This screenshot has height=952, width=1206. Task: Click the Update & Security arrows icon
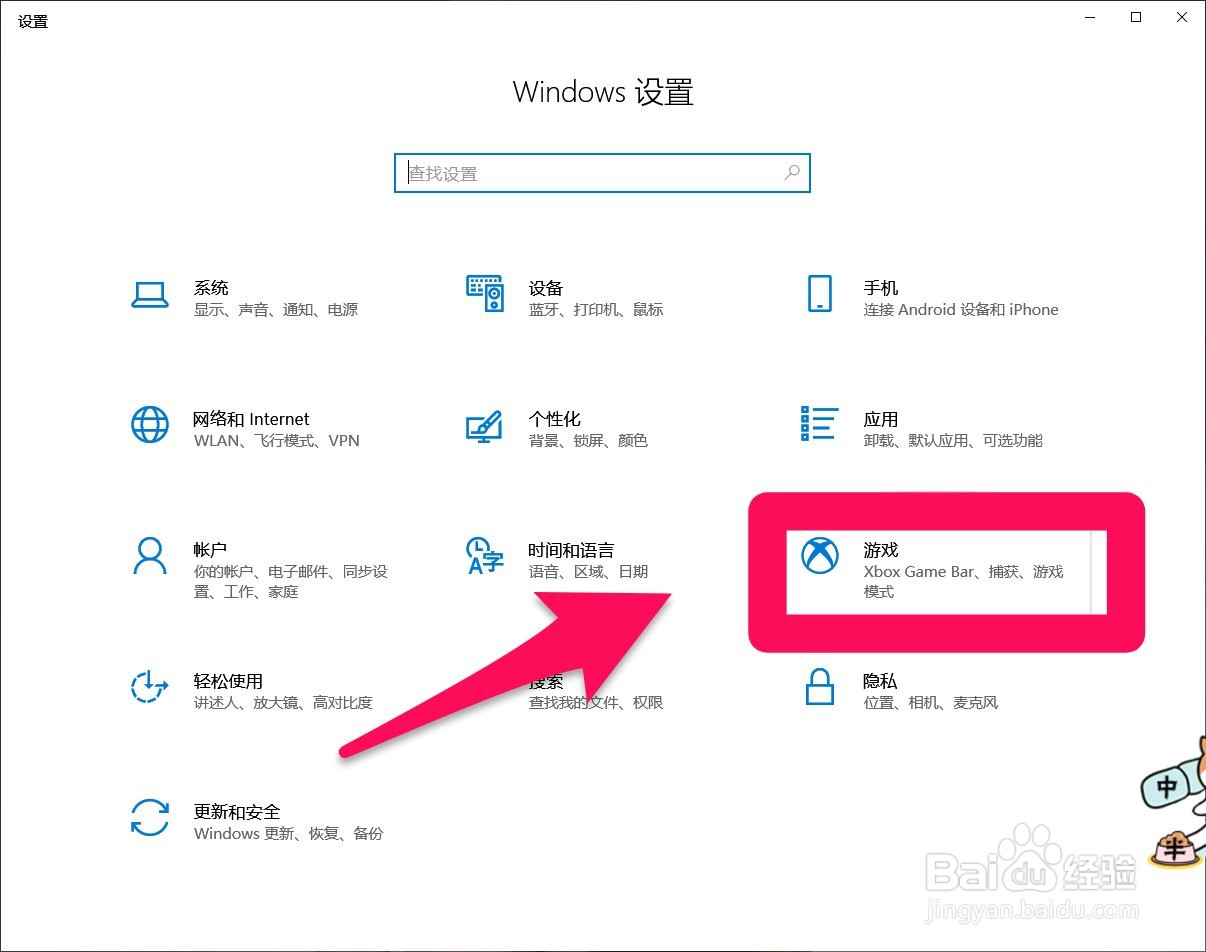[x=150, y=817]
